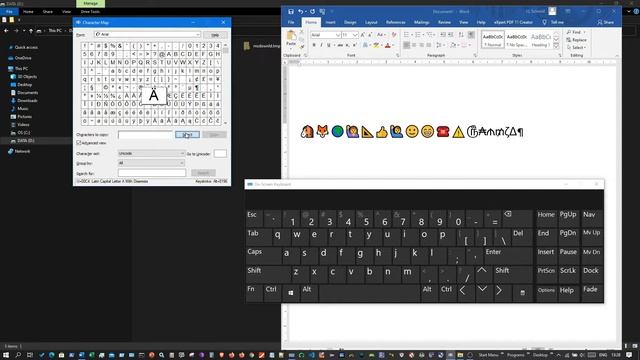Click the Increase Indent icon
This screenshot has width=640, height=360.
point(451,35)
